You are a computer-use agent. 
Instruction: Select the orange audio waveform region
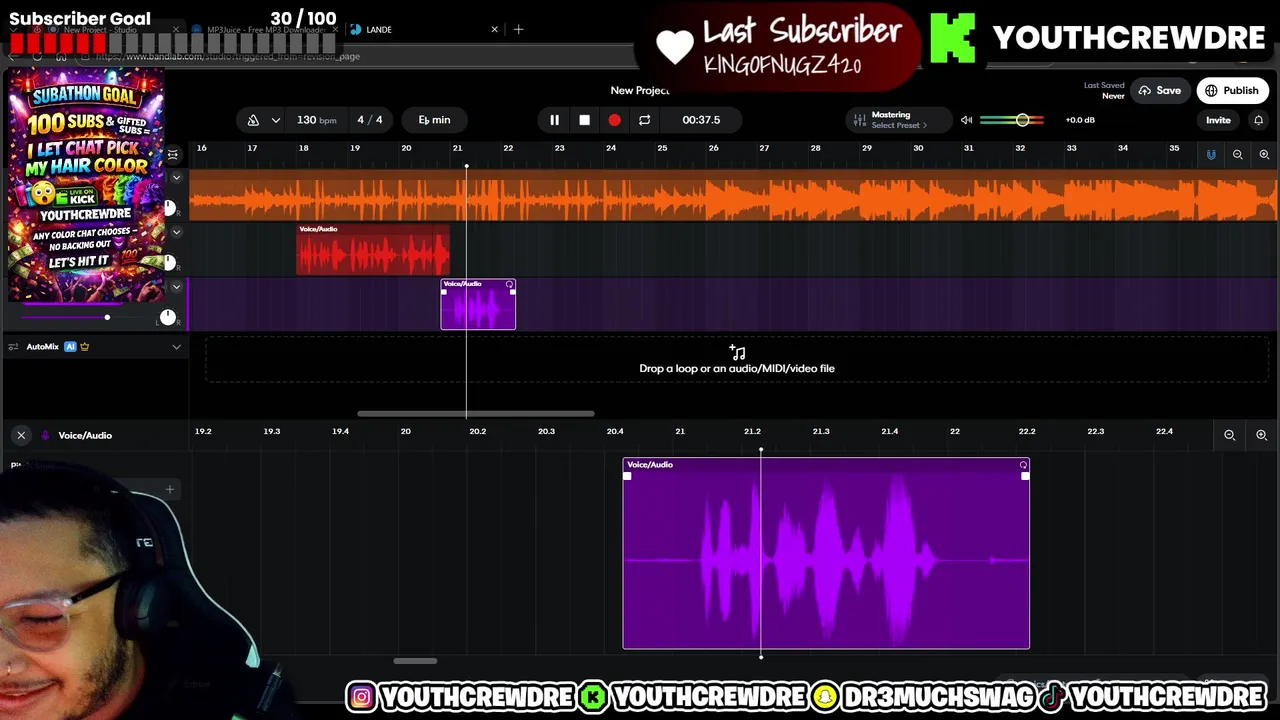pos(733,195)
